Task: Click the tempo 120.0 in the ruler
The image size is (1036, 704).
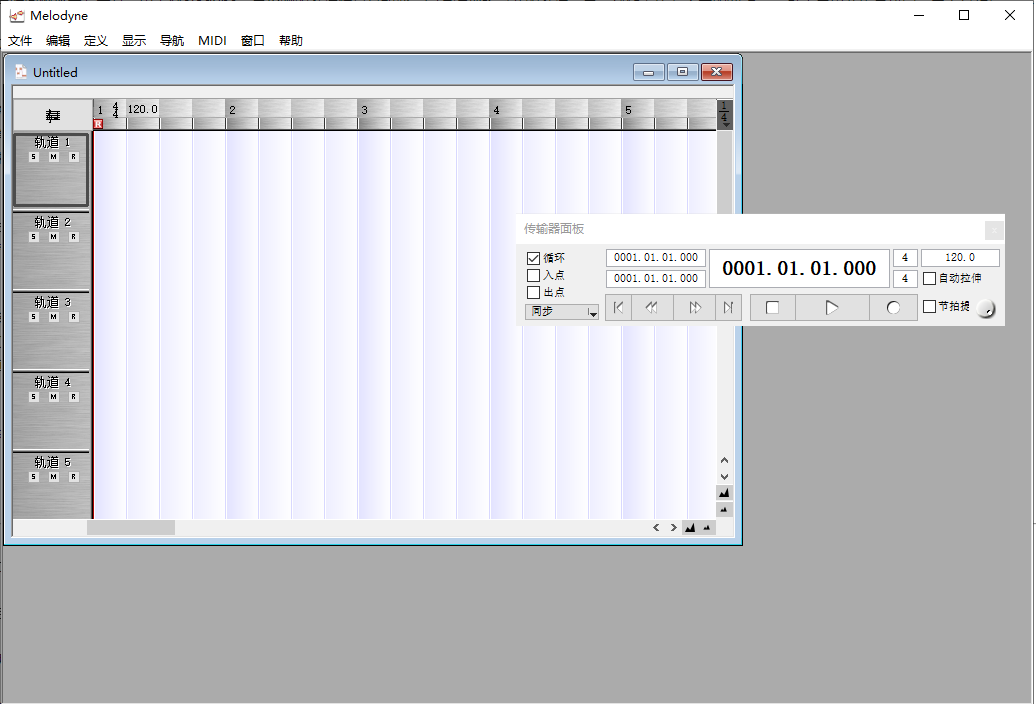Action: 142,109
